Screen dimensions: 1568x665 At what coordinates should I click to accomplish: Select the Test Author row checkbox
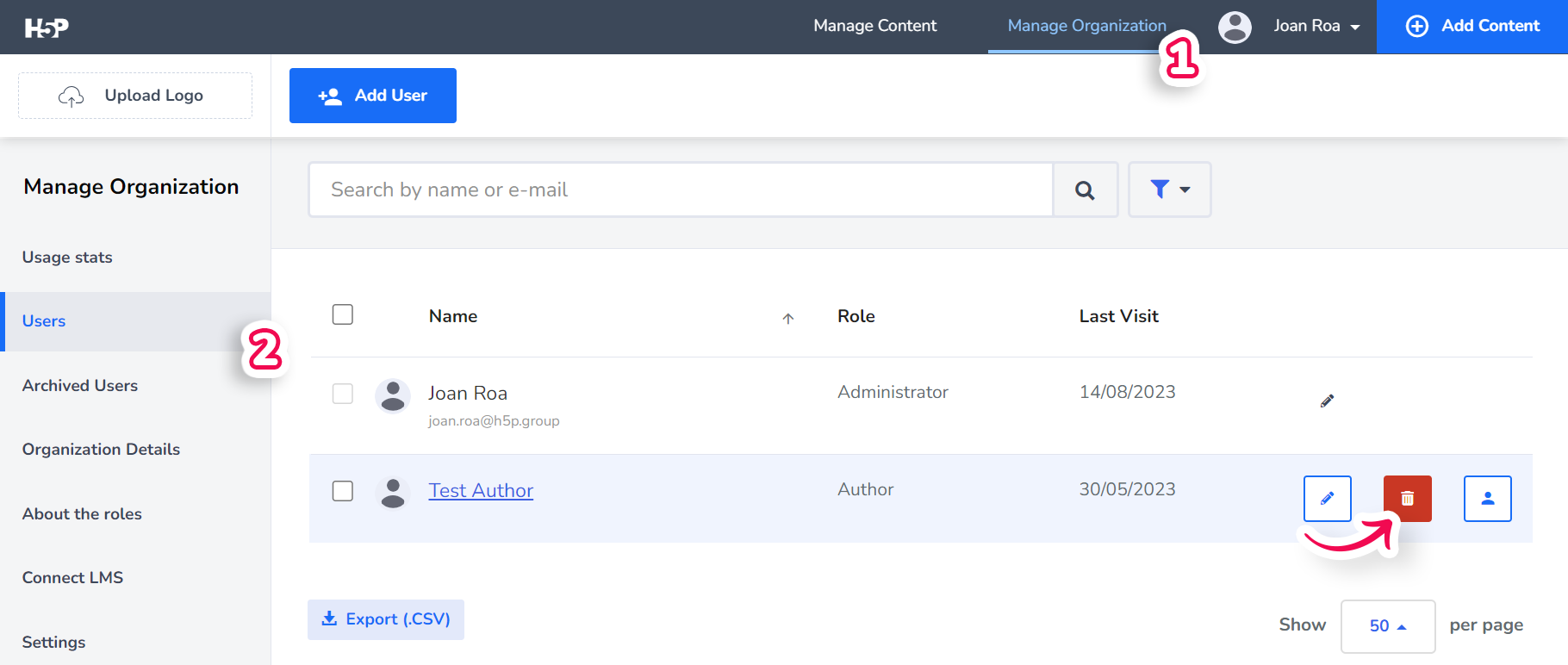343,491
